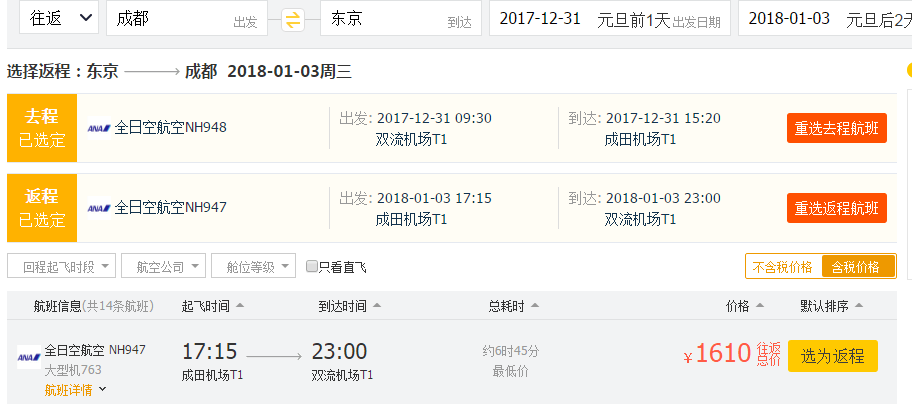
Task: Open the 舱位等级 filter dropdown
Action: point(254,266)
